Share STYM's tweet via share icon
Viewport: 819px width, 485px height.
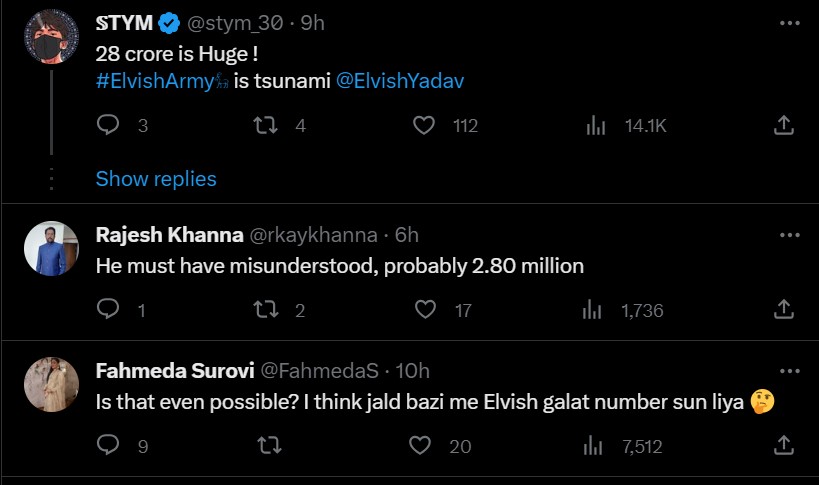click(x=785, y=125)
